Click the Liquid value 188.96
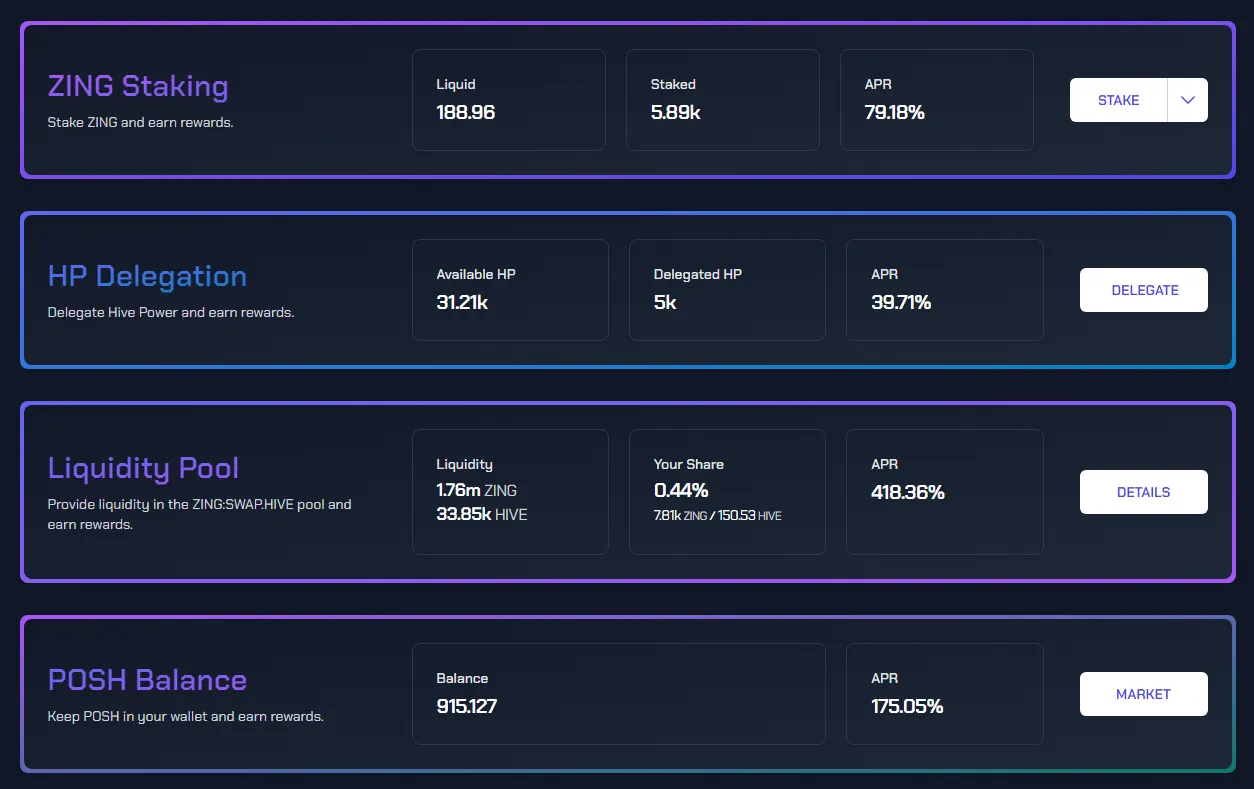This screenshot has height=789, width=1254. (466, 112)
